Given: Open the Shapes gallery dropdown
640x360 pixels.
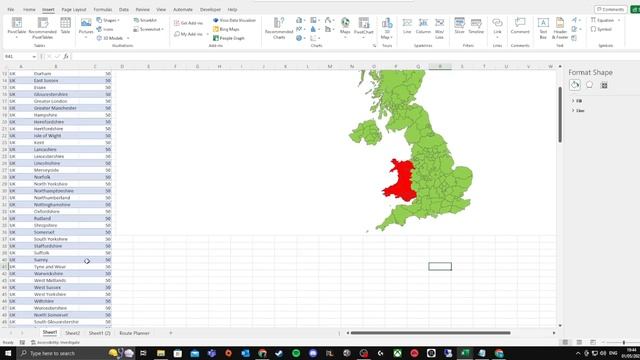Looking at the screenshot, I should [x=108, y=20].
